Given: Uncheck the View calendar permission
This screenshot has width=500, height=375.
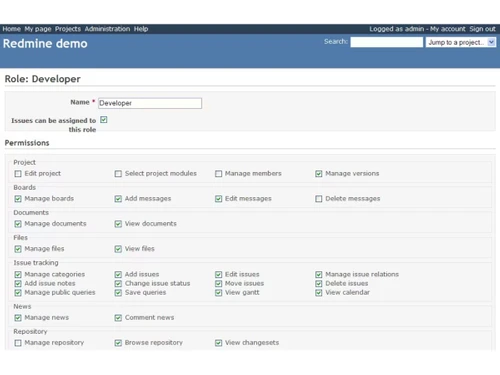Looking at the screenshot, I should click(319, 293).
